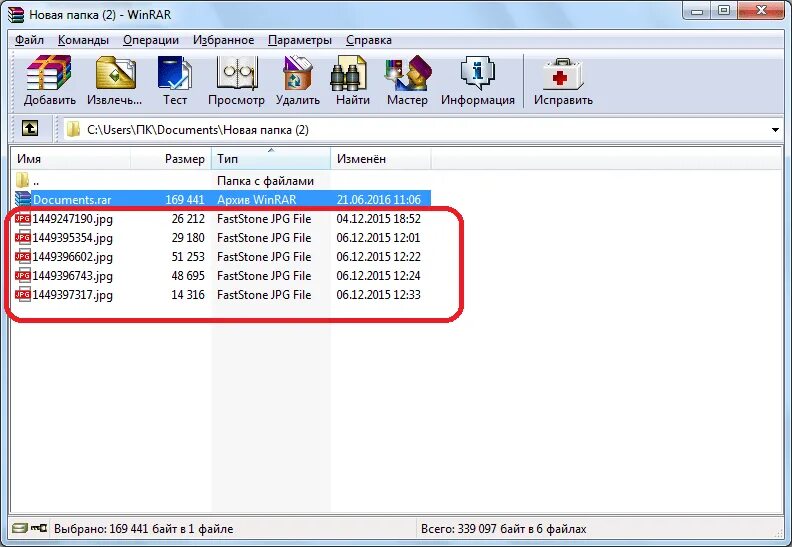Click status text Всего: 339 097 байт
This screenshot has width=792, height=547.
(504, 529)
